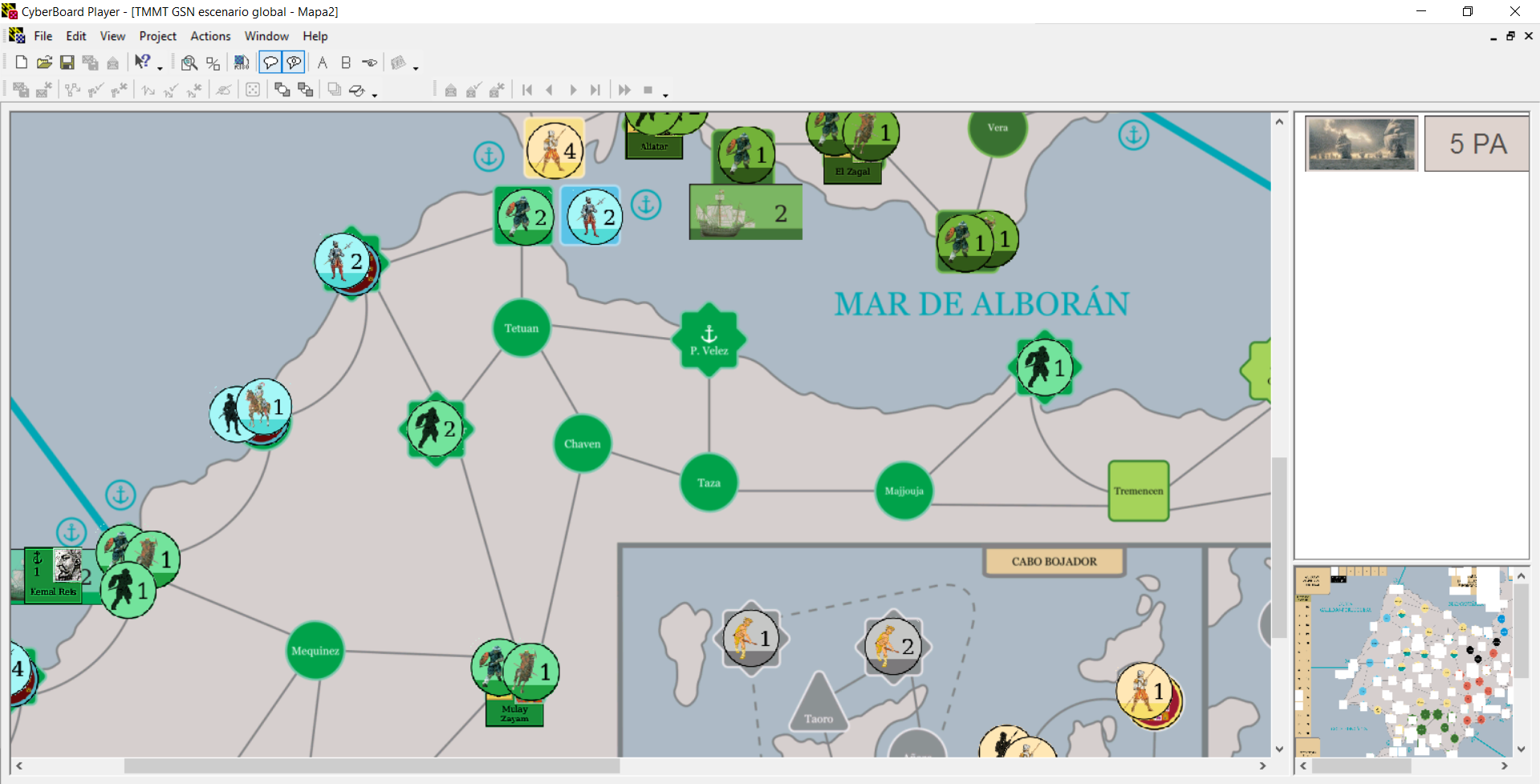Viewport: 1540px width, 784px height.
Task: Click the overview mini-map thumbnail
Action: click(x=1403, y=661)
